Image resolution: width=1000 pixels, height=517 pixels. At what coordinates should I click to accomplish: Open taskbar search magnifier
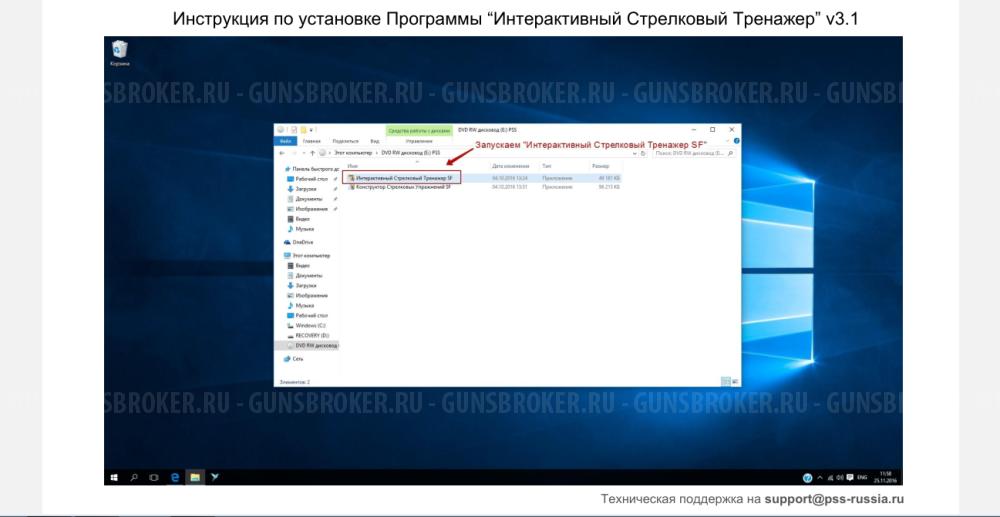pyautogui.click(x=134, y=476)
